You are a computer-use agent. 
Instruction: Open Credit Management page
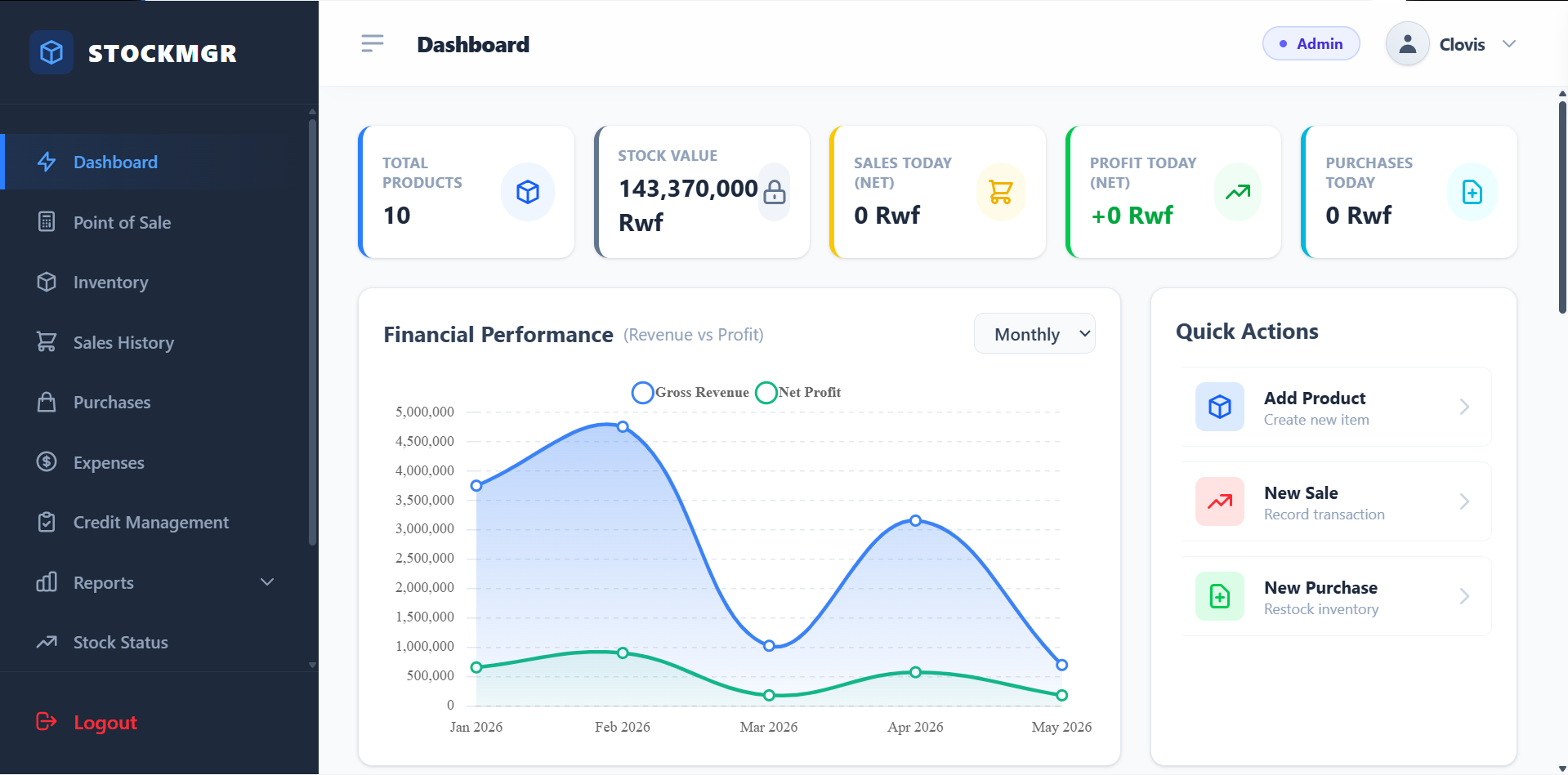pyautogui.click(x=155, y=522)
